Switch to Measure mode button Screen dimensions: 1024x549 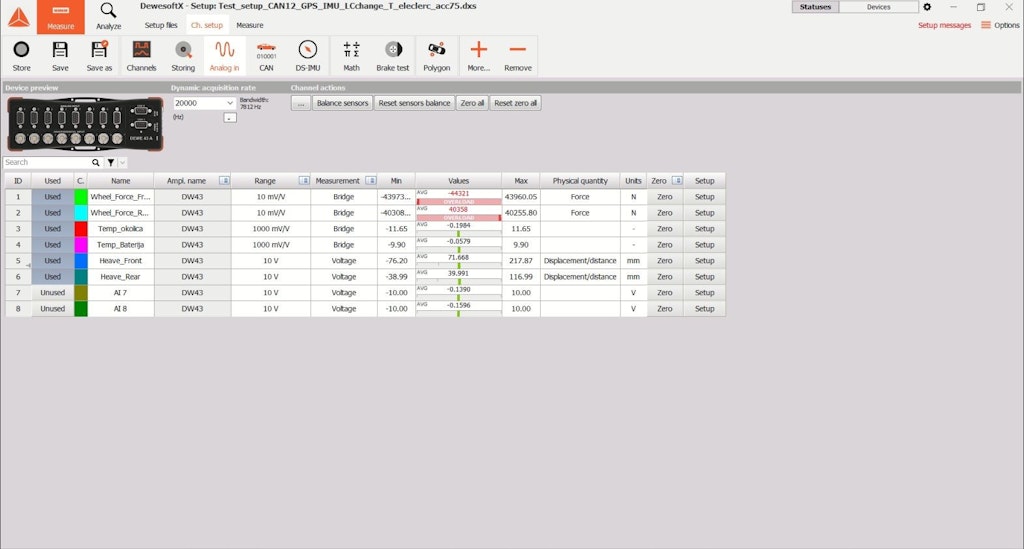[x=61, y=16]
